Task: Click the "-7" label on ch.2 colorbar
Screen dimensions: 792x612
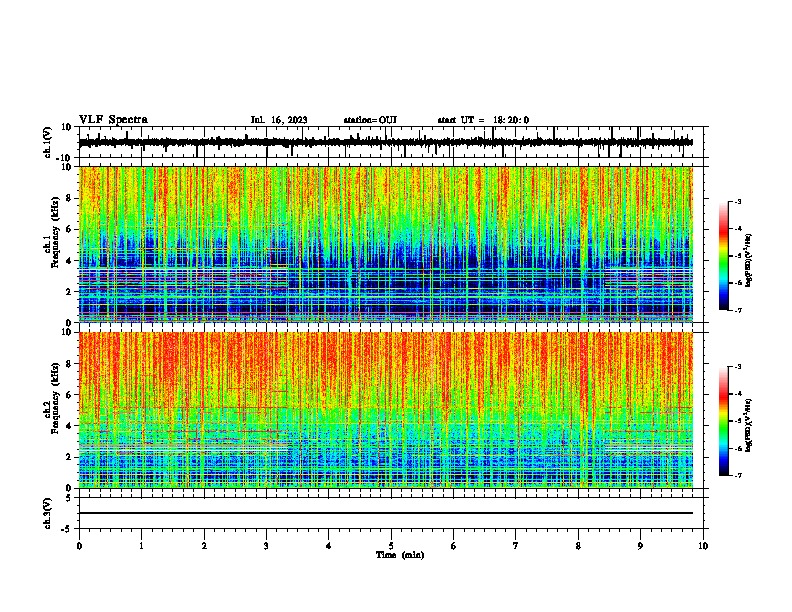Action: pos(737,476)
